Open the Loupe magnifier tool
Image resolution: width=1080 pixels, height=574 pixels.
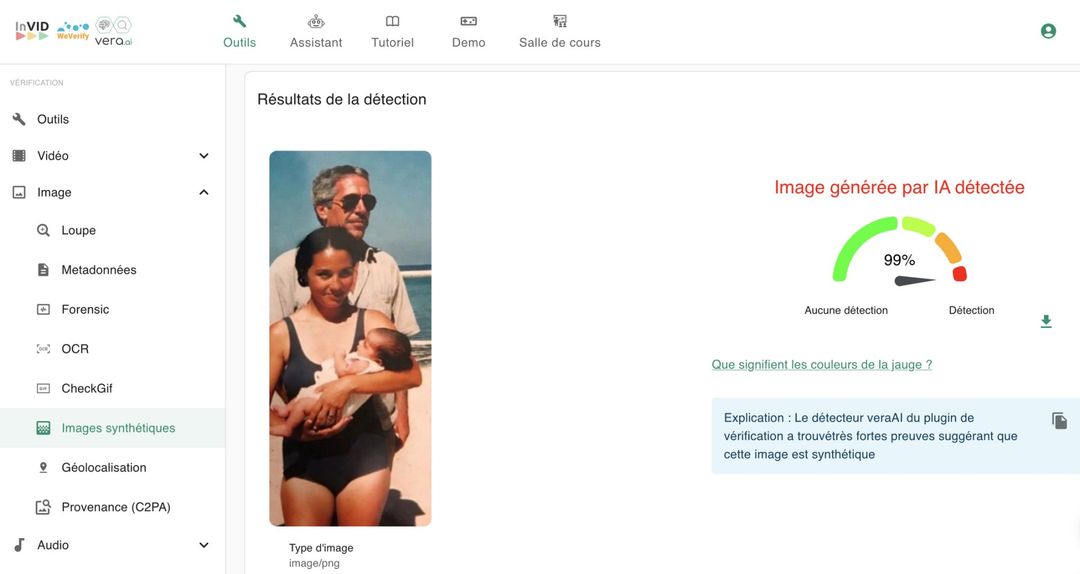click(x=78, y=230)
